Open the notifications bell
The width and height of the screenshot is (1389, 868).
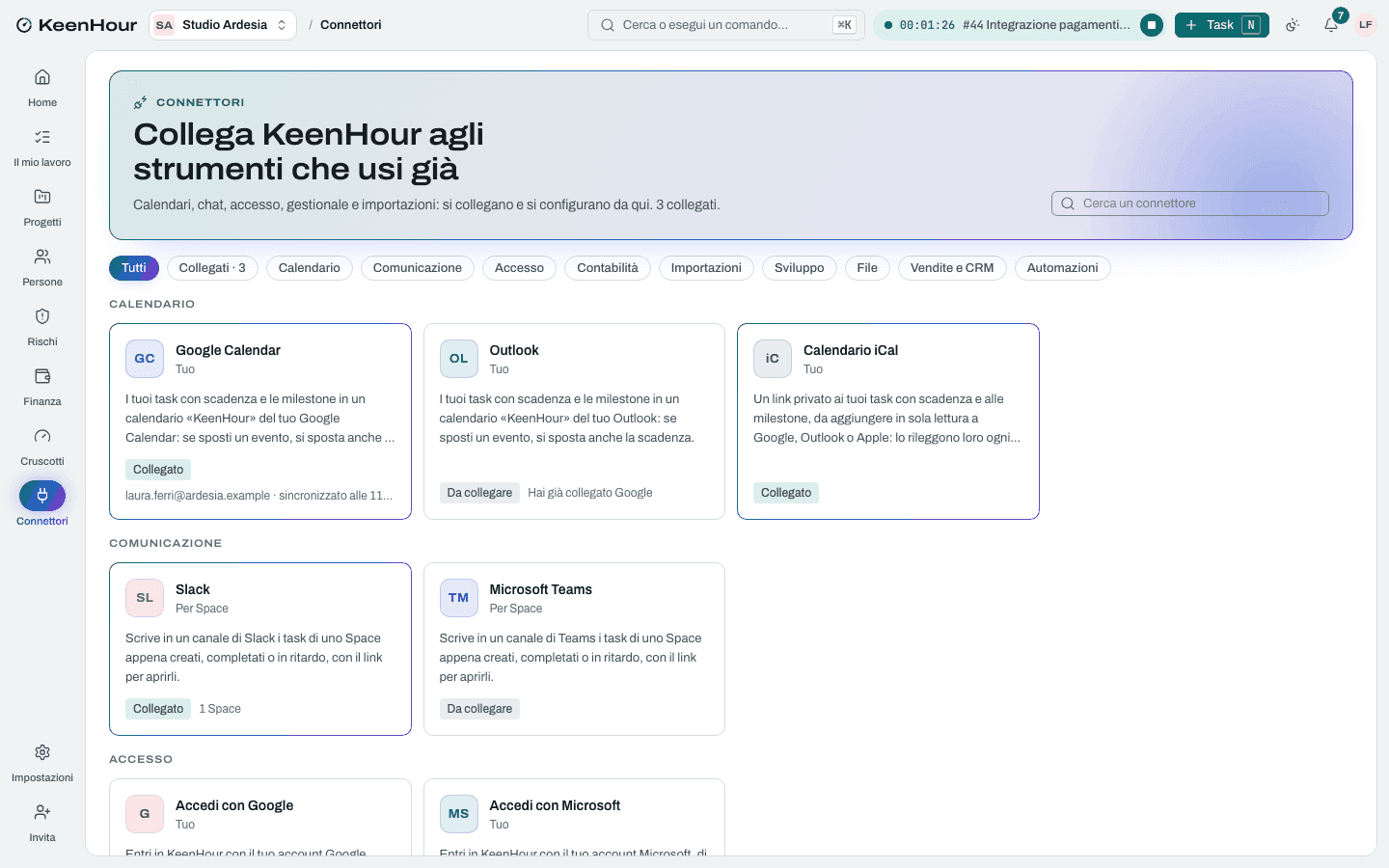(1331, 25)
